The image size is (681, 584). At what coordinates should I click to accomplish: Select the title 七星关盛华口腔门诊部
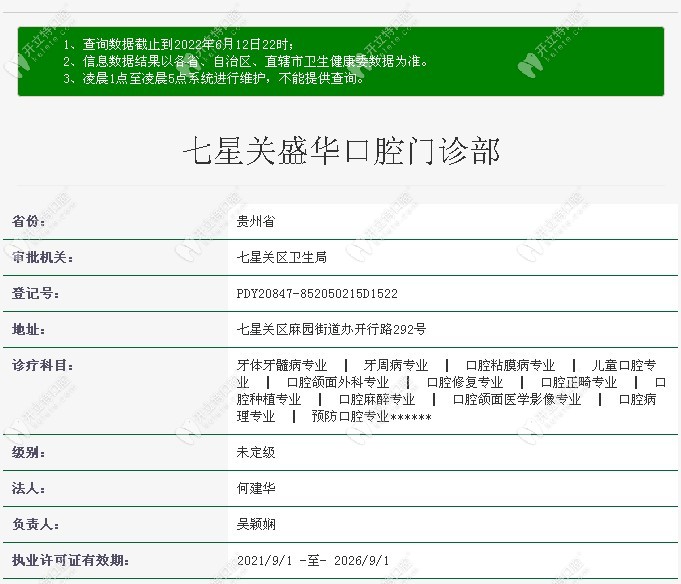pyautogui.click(x=341, y=151)
